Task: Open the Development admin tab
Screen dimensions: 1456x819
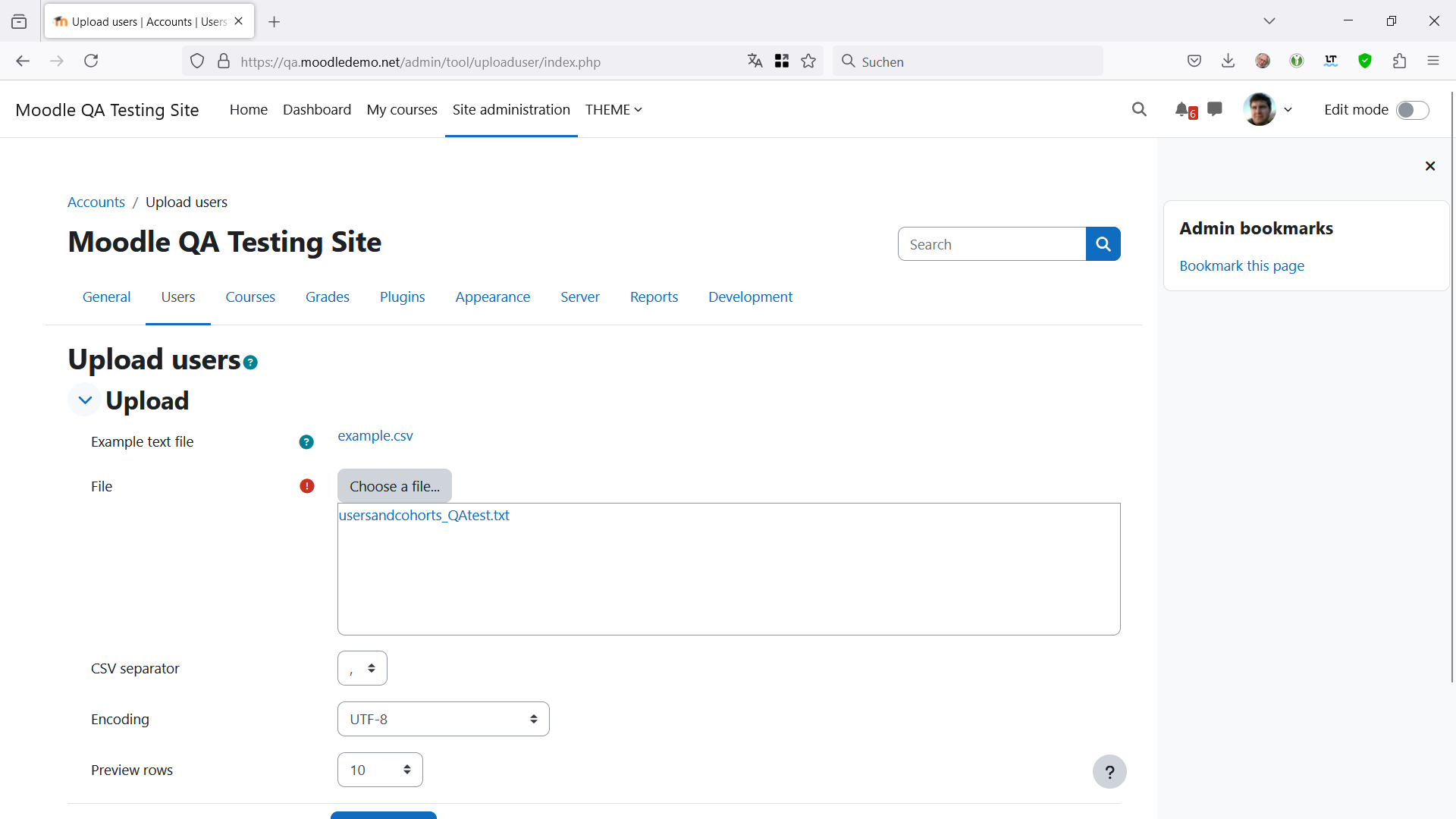Action: click(751, 297)
